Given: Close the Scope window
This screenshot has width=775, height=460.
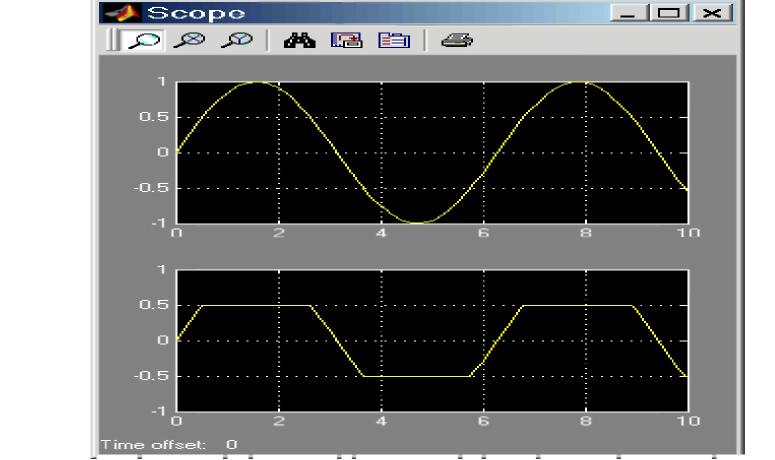Looking at the screenshot, I should [x=712, y=13].
